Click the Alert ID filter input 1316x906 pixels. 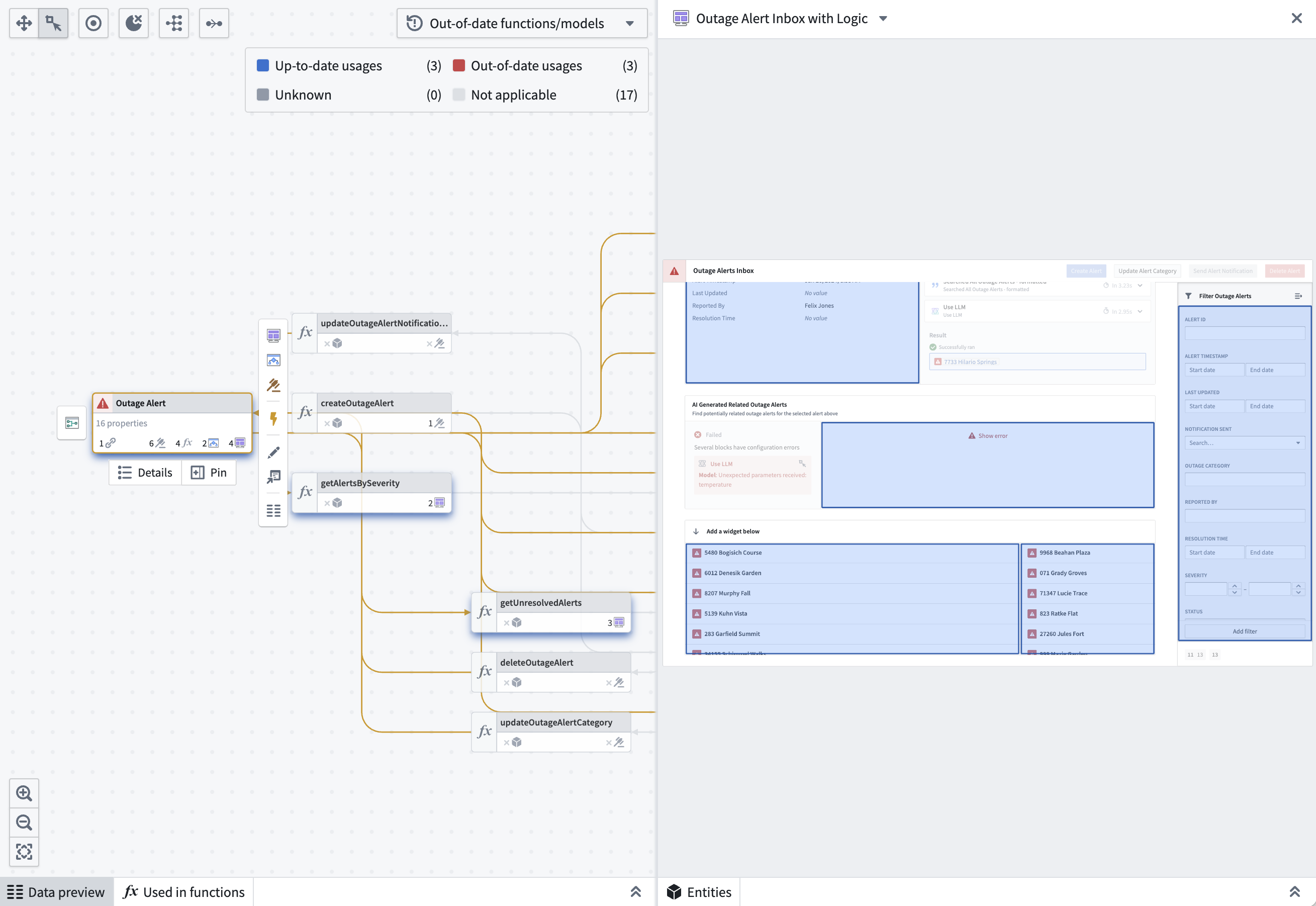point(1245,333)
